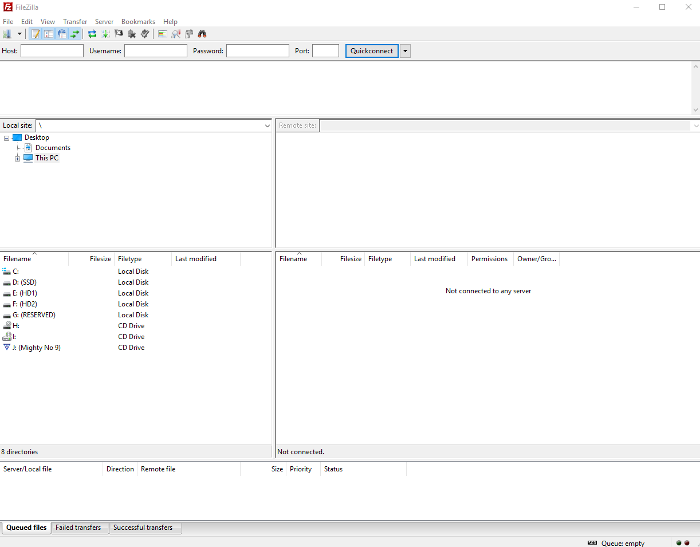Click the Port input field
Image resolution: width=700 pixels, height=547 pixels.
325,51
